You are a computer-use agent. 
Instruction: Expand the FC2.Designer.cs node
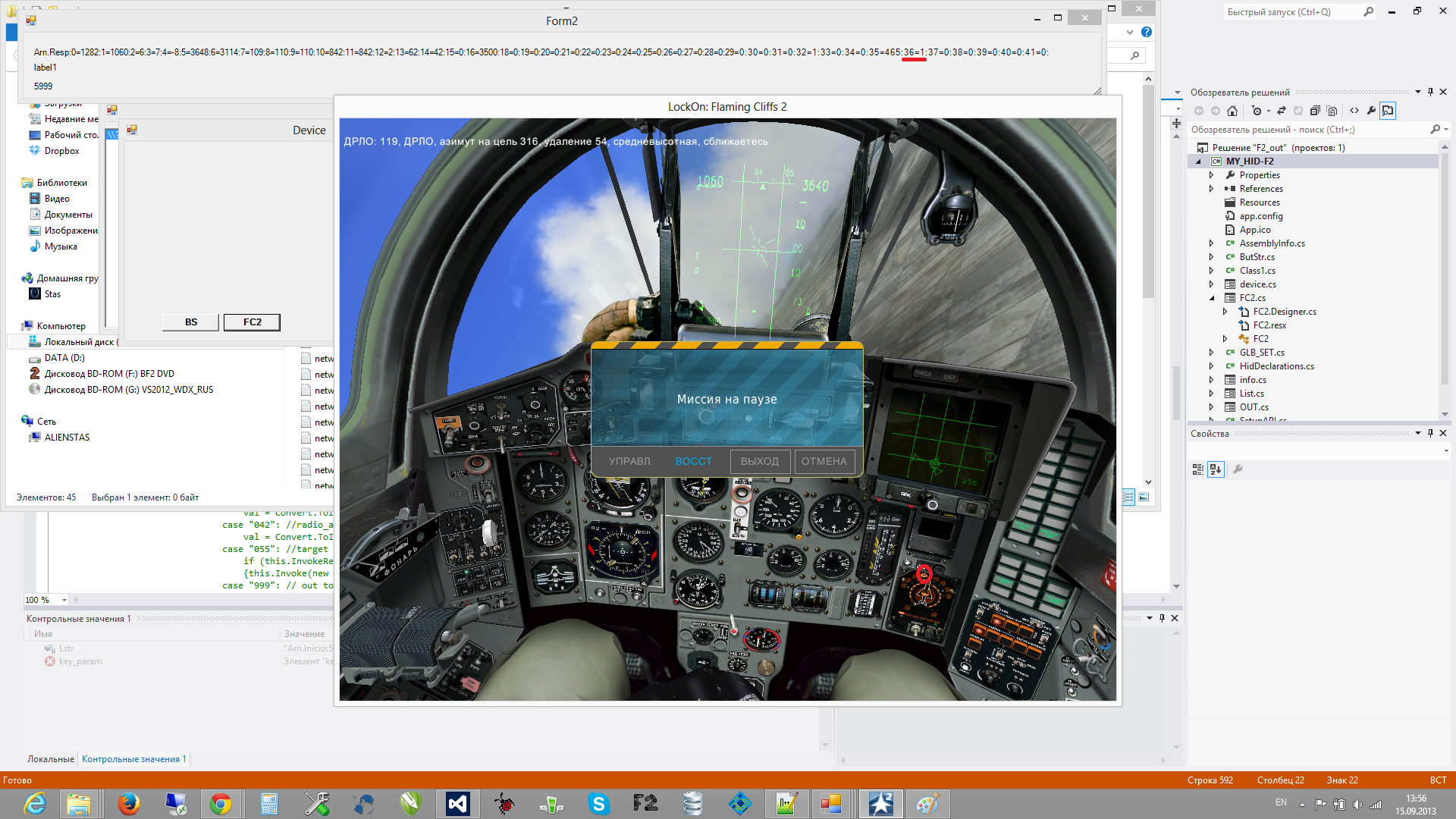click(x=1225, y=312)
